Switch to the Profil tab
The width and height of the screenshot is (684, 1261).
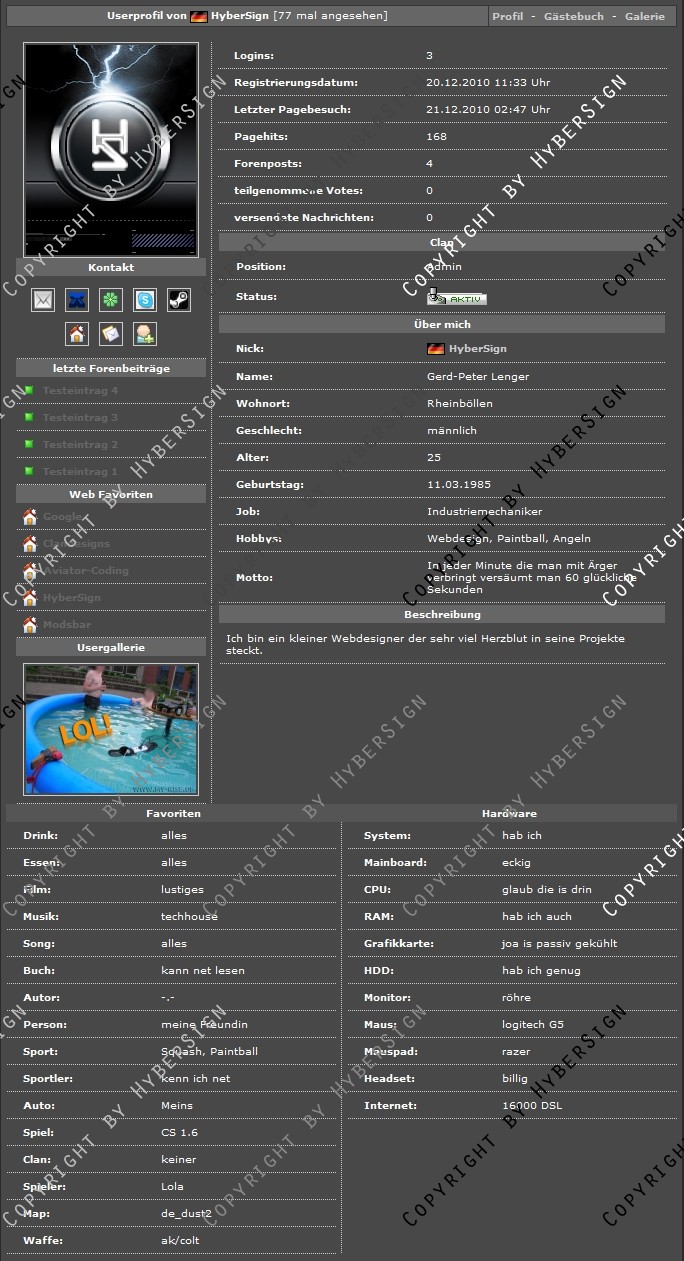pyautogui.click(x=508, y=17)
